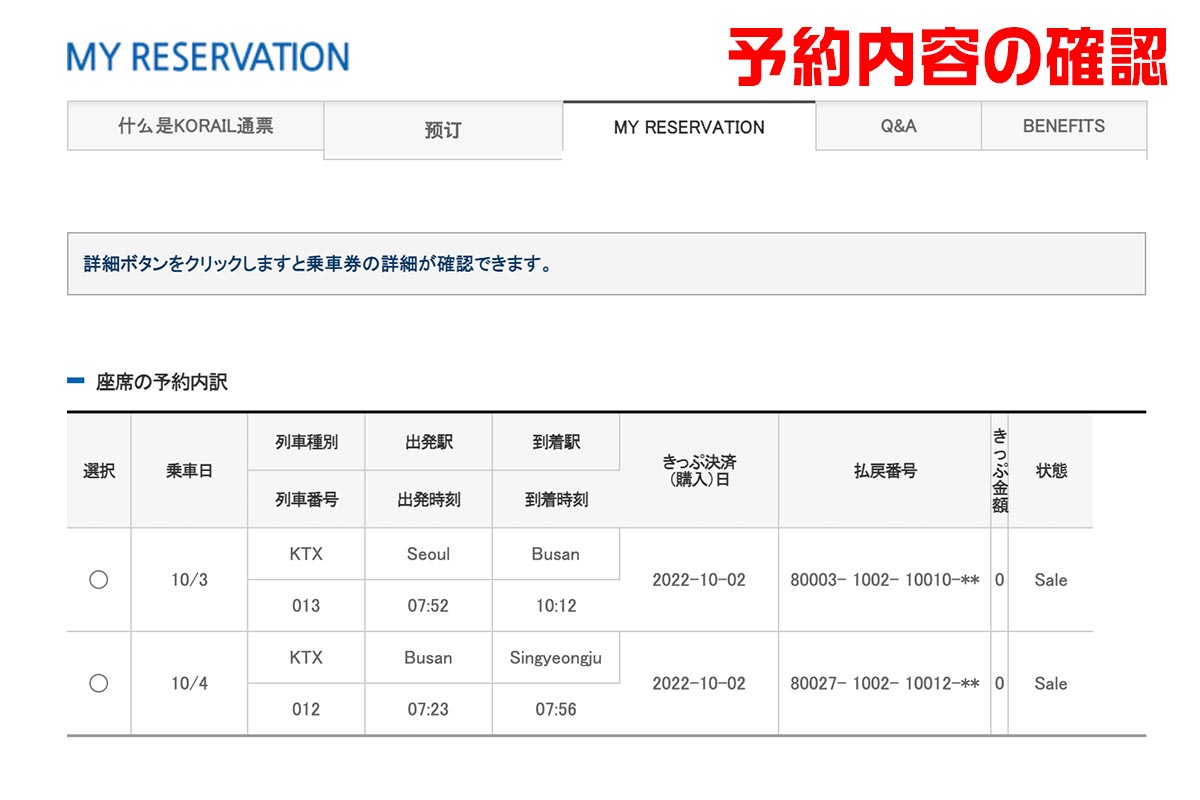The image size is (1200, 800).
Task: Click the MY RESERVATION page heading
Action: [208, 56]
